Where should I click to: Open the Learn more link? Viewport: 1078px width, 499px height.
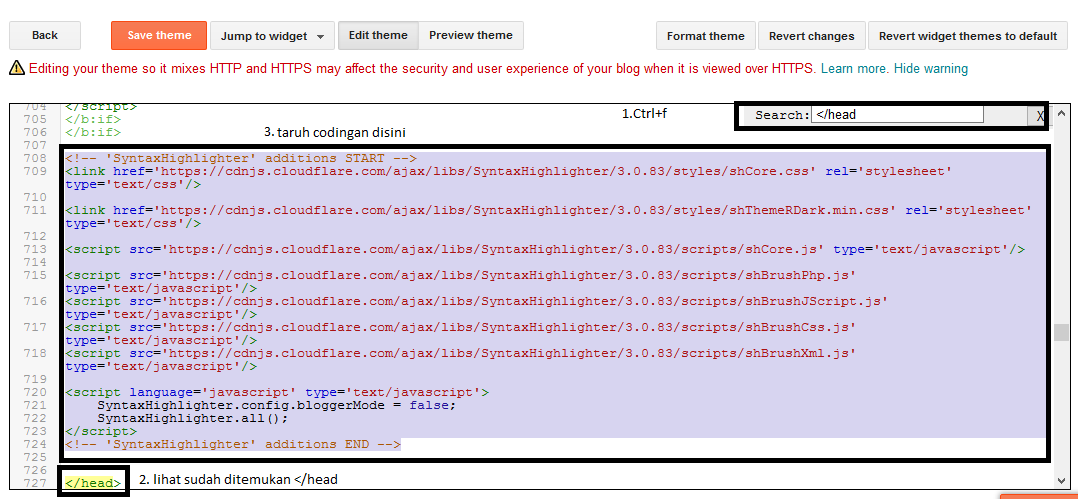[855, 69]
